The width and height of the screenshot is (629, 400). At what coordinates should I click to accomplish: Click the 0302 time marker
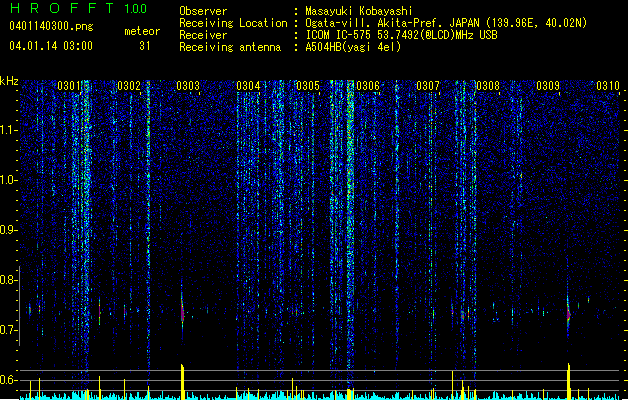click(129, 85)
